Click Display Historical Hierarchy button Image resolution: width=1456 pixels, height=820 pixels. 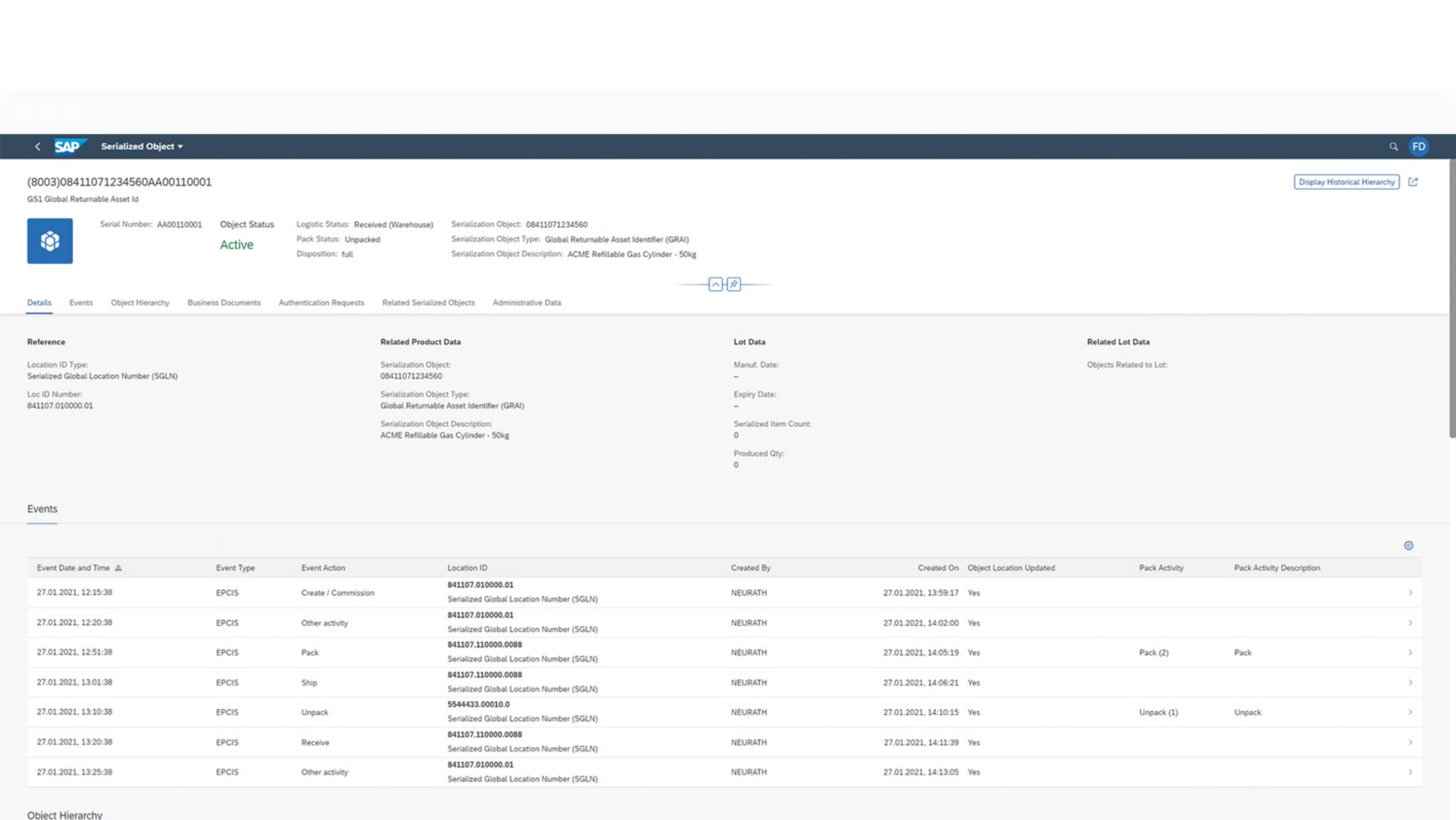(x=1346, y=182)
